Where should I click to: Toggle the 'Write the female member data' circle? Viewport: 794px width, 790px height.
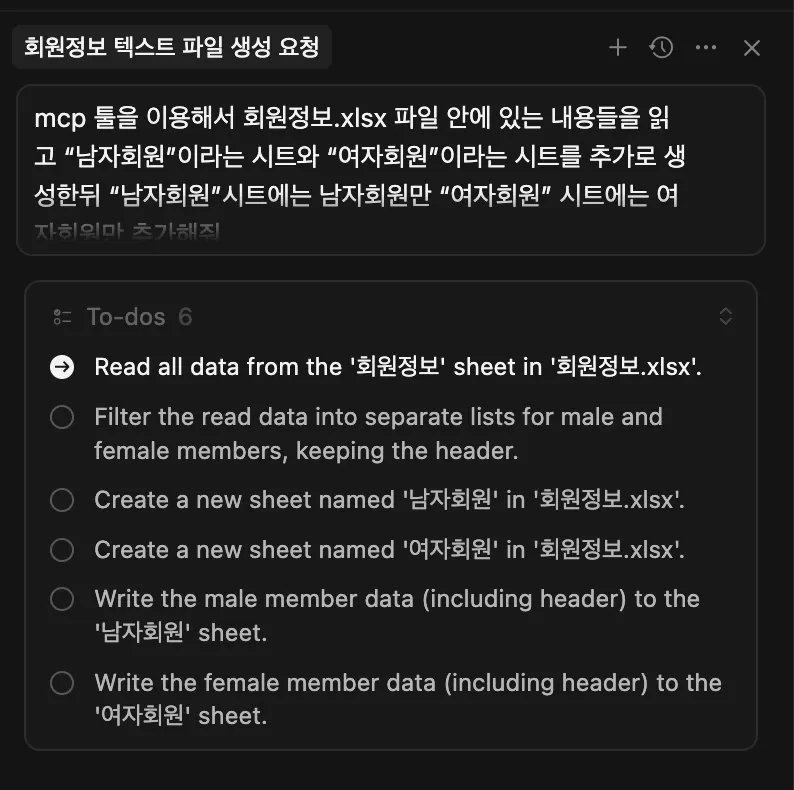point(62,683)
